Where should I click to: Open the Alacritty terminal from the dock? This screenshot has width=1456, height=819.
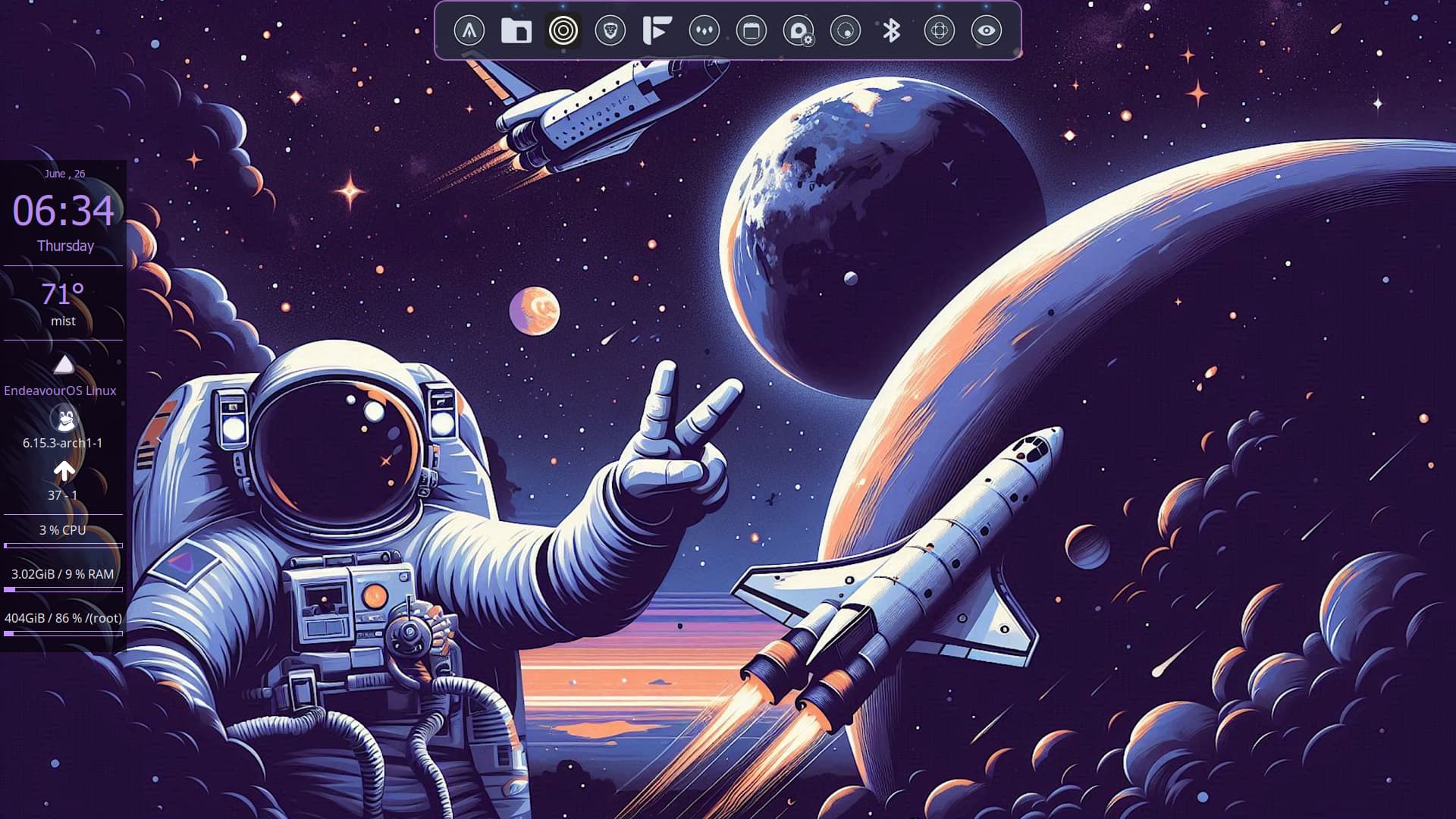[469, 31]
